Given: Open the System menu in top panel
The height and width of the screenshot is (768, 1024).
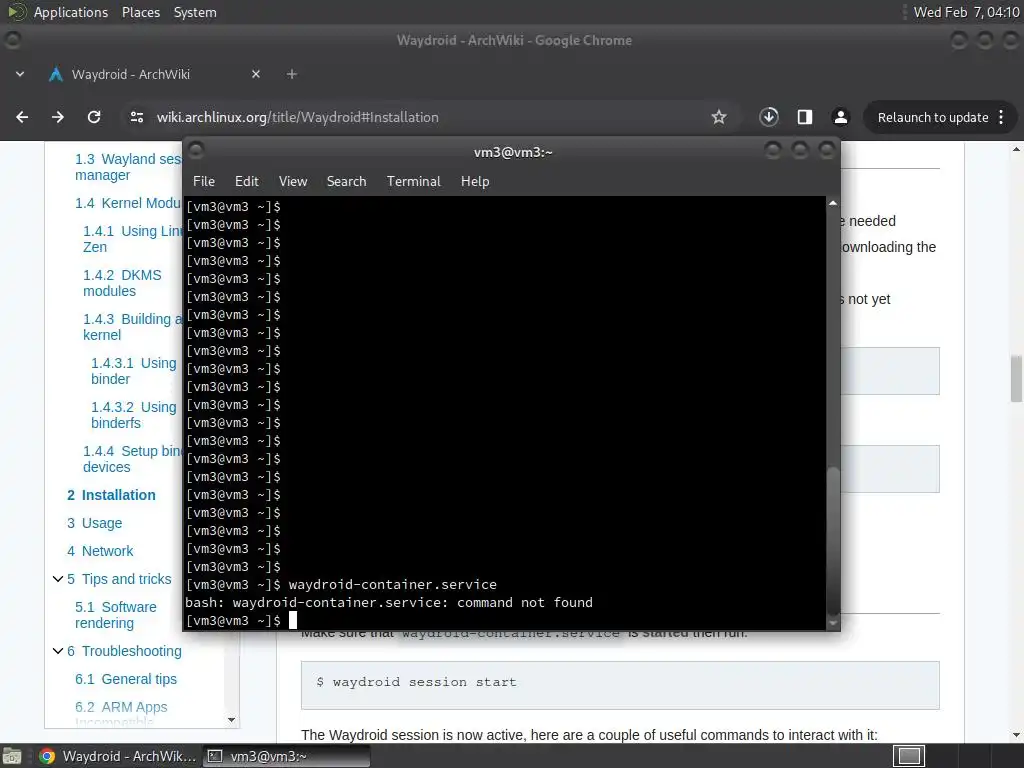Looking at the screenshot, I should (195, 12).
